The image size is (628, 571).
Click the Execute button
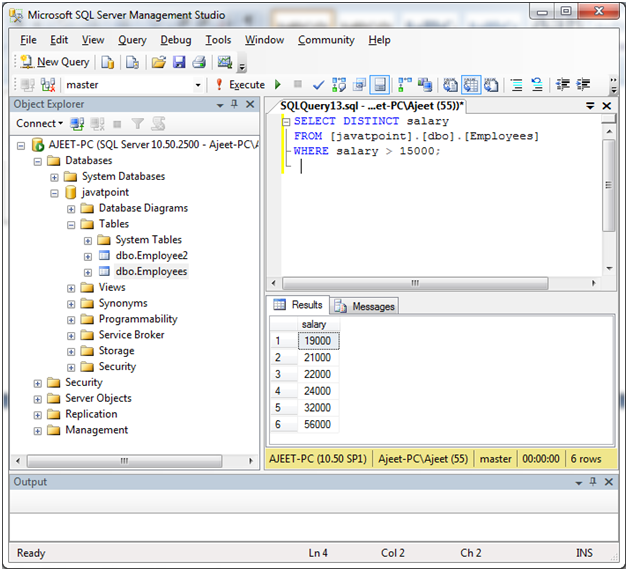240,85
